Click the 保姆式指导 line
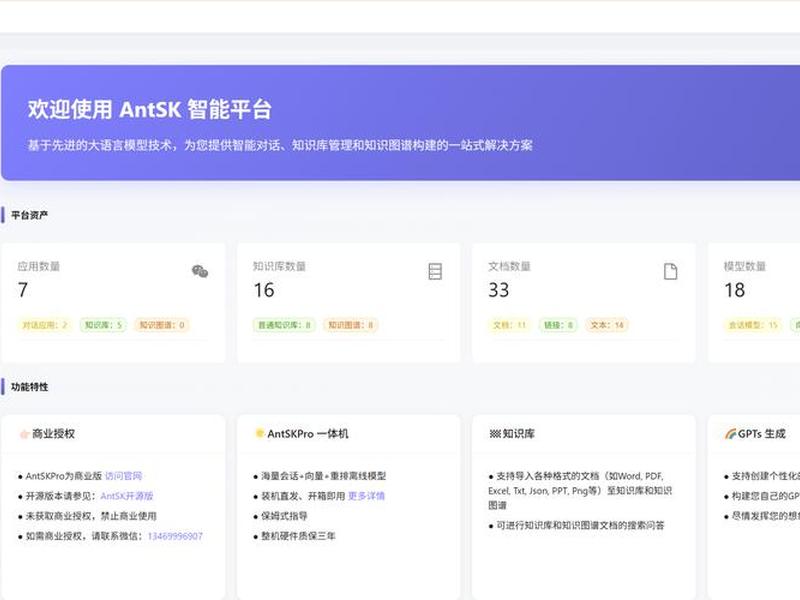Screen dimensions: 800x600 [x=284, y=516]
